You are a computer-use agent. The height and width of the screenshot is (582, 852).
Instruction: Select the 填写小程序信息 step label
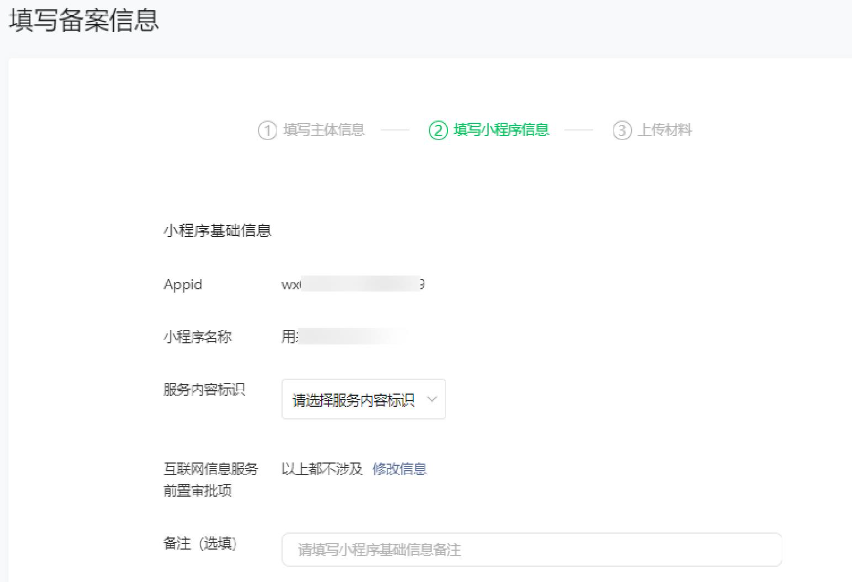click(502, 130)
